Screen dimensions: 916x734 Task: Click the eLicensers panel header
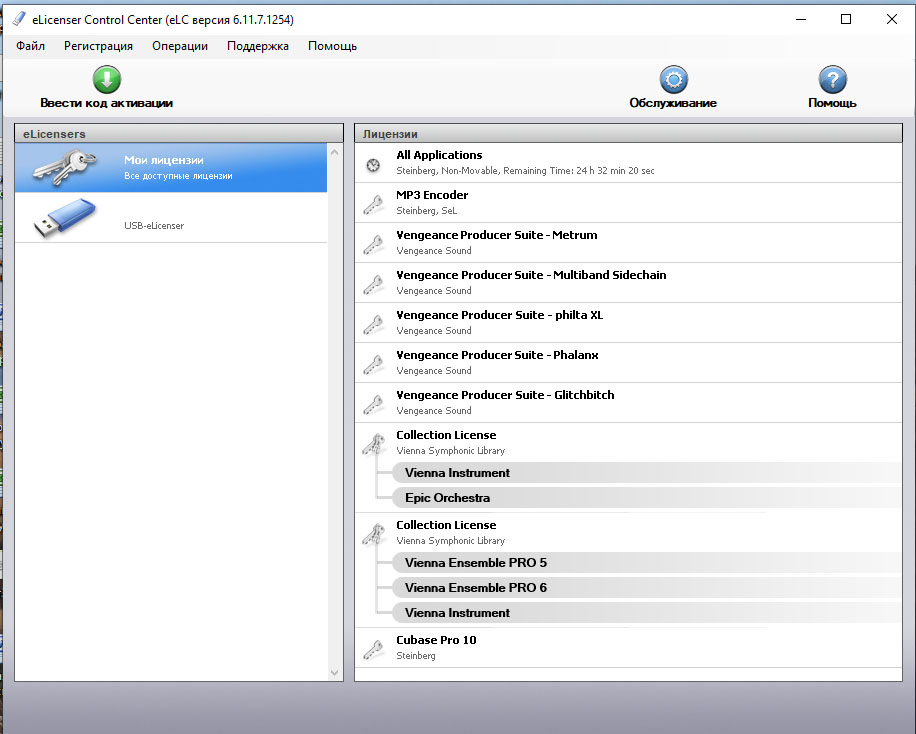[179, 134]
